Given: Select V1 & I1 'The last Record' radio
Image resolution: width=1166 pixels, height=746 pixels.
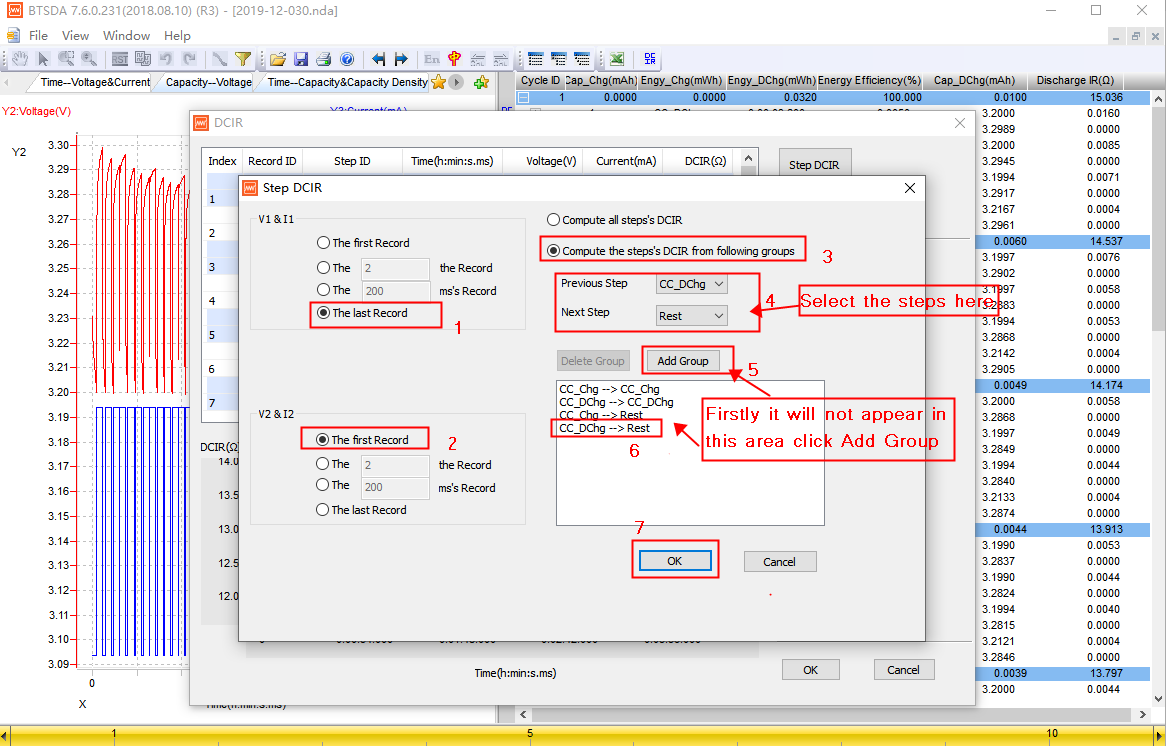Looking at the screenshot, I should click(323, 313).
